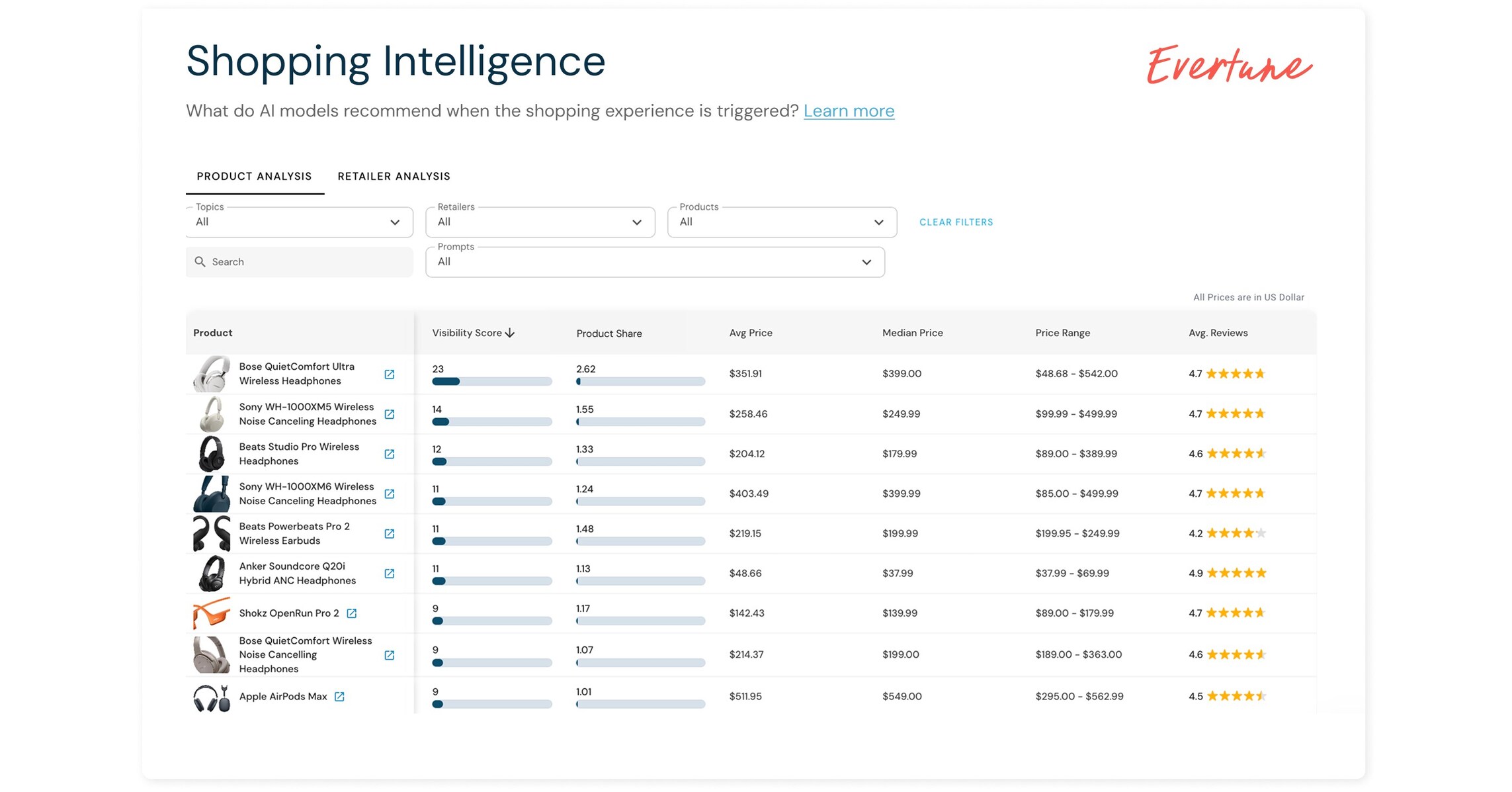
Task: Switch to the Retailer Analysis tab
Action: (x=394, y=176)
